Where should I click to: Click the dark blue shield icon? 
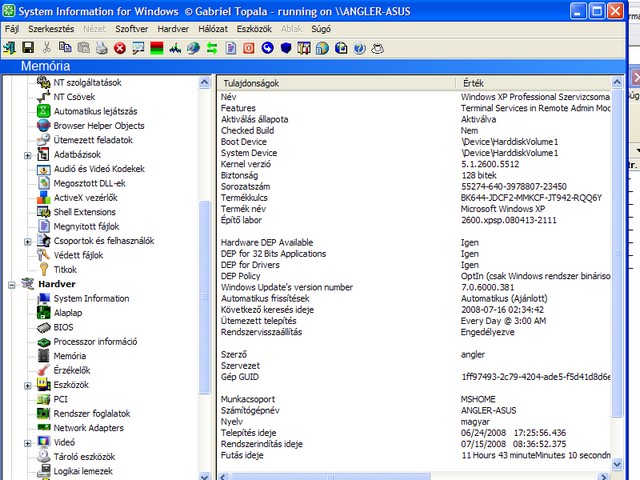[x=286, y=48]
